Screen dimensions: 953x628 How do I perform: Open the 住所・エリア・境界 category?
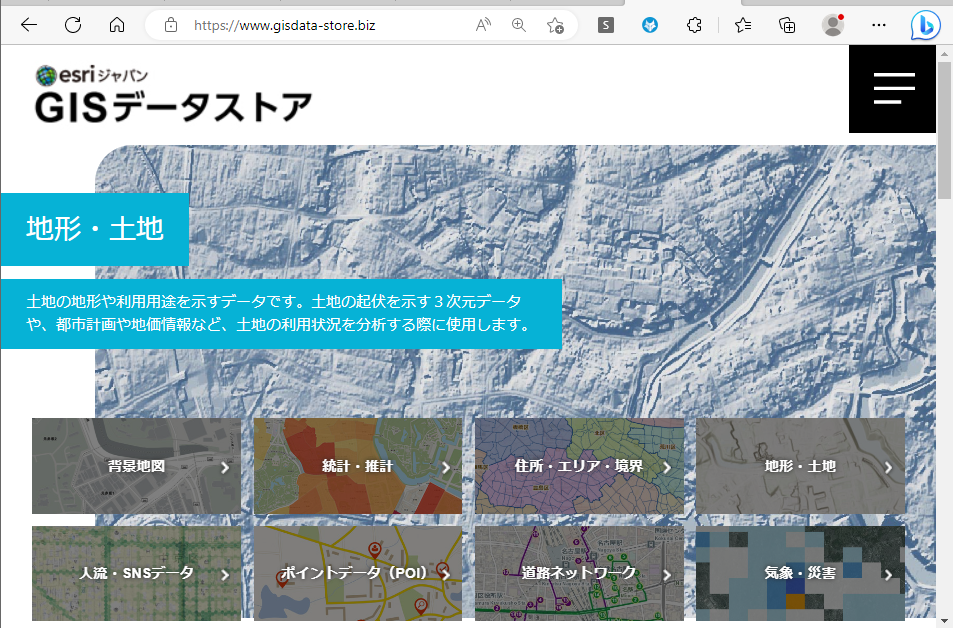pos(579,466)
